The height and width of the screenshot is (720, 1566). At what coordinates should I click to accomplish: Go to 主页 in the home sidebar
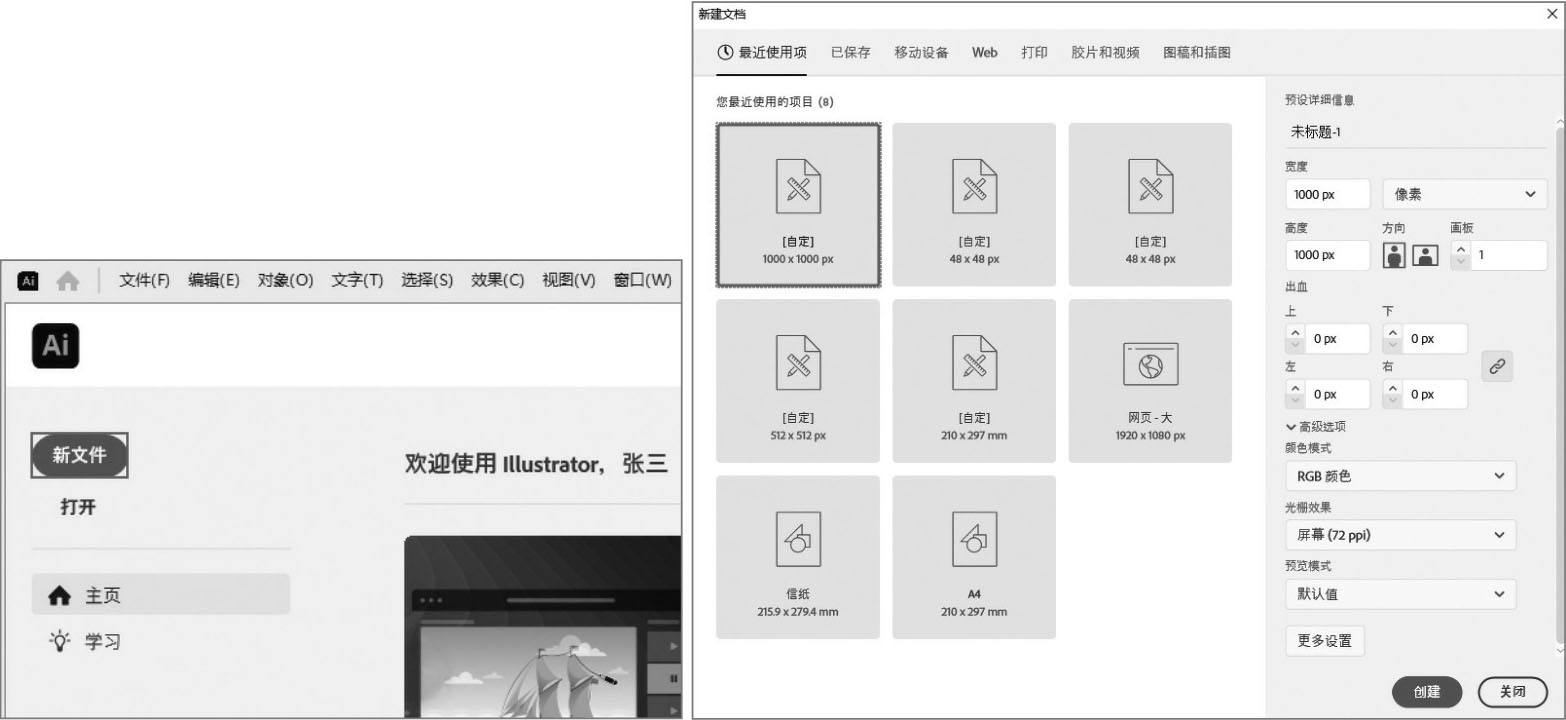tap(161, 595)
